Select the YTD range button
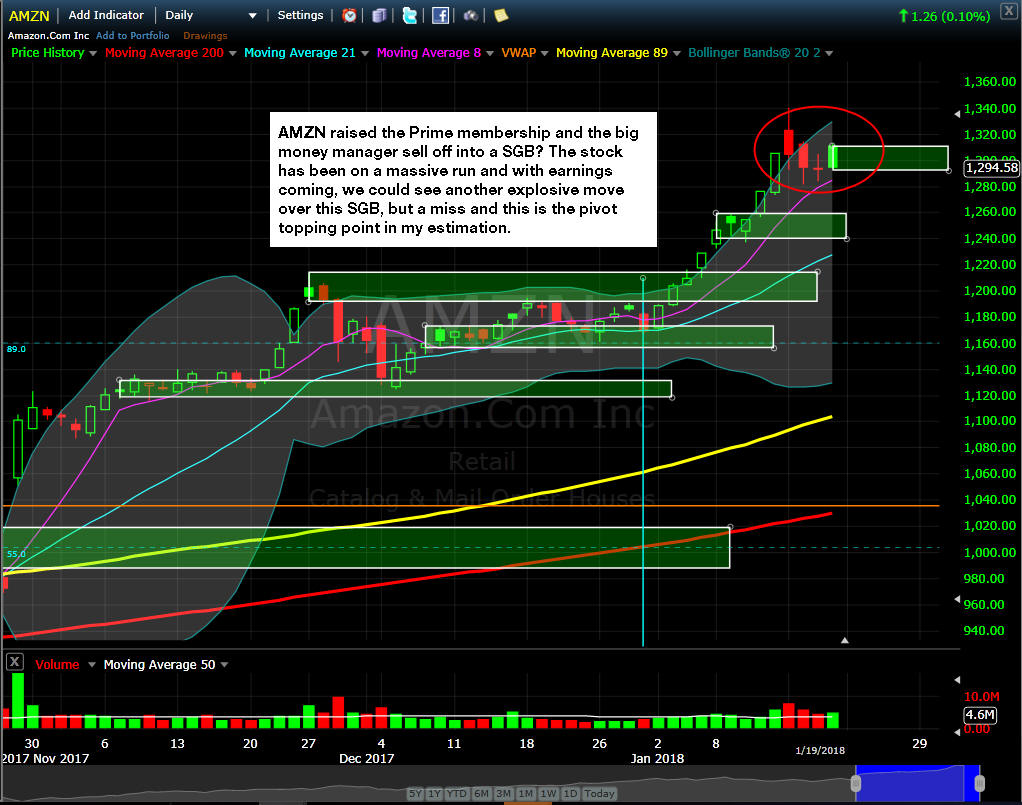 coord(456,793)
